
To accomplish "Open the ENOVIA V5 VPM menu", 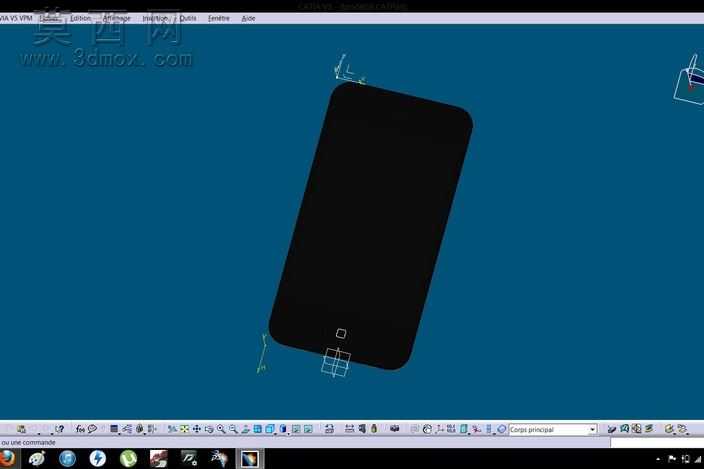I will (x=16, y=18).
